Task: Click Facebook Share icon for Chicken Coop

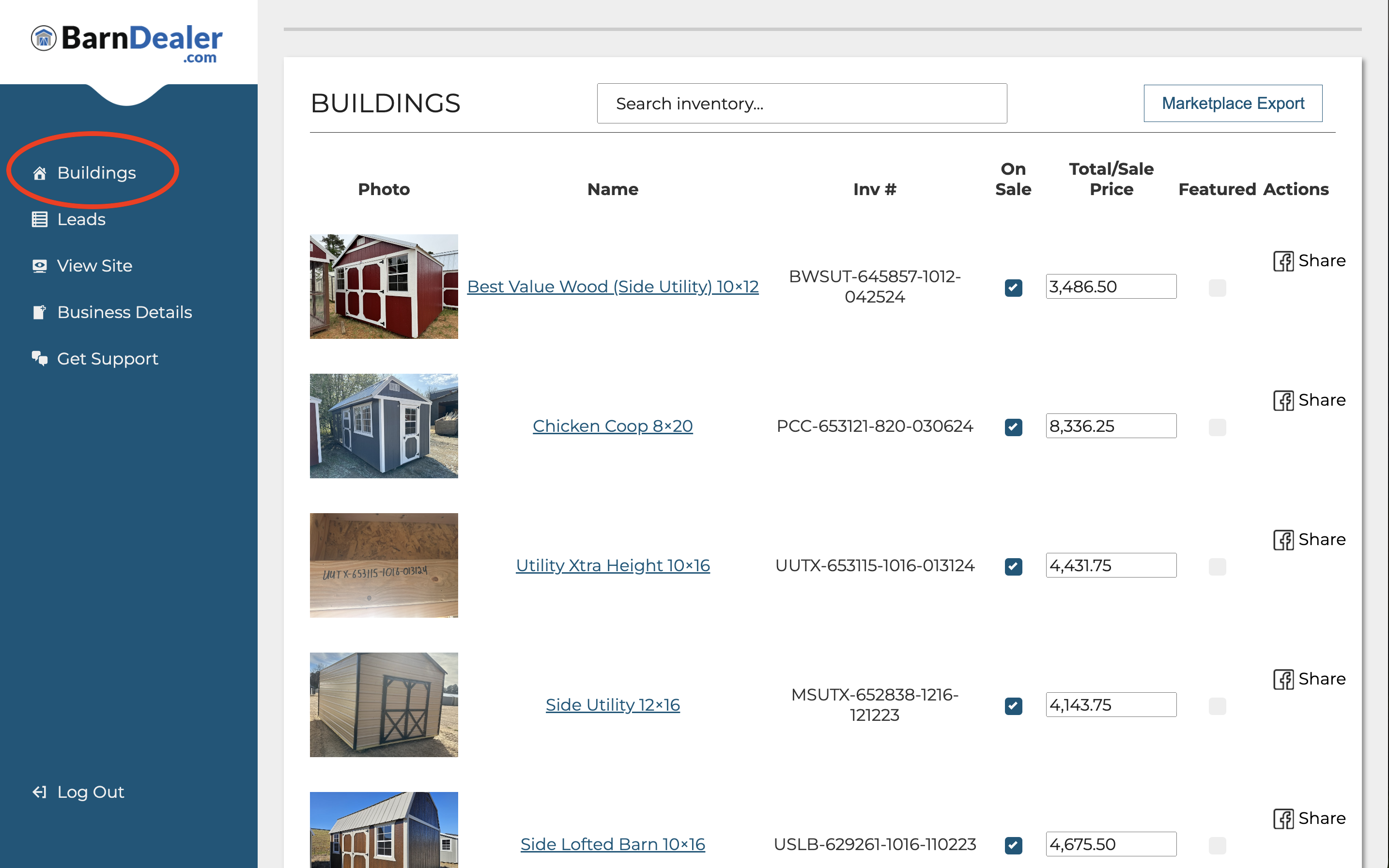Action: pyautogui.click(x=1283, y=400)
